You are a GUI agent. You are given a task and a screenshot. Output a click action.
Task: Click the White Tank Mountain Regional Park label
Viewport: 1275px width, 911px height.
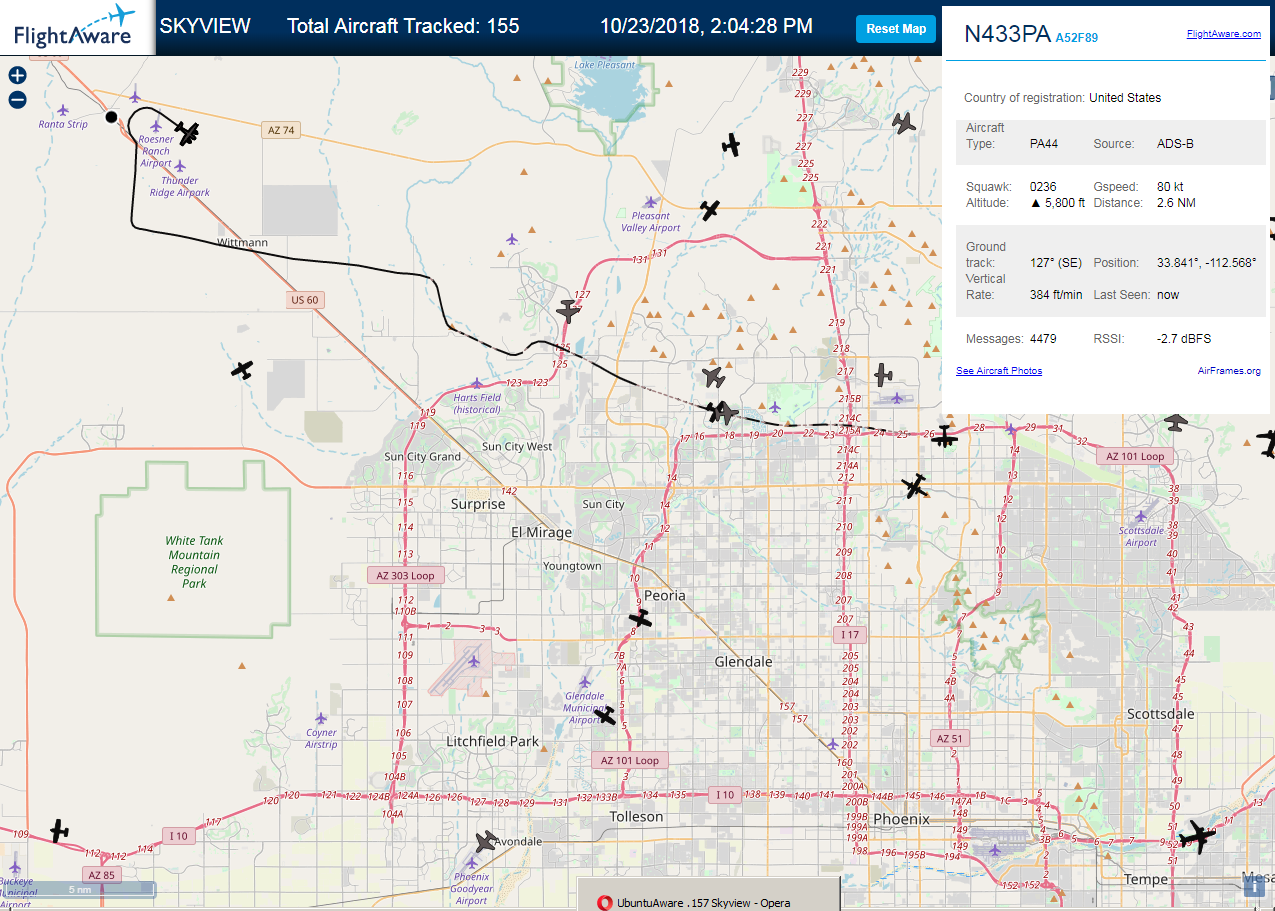coord(195,562)
